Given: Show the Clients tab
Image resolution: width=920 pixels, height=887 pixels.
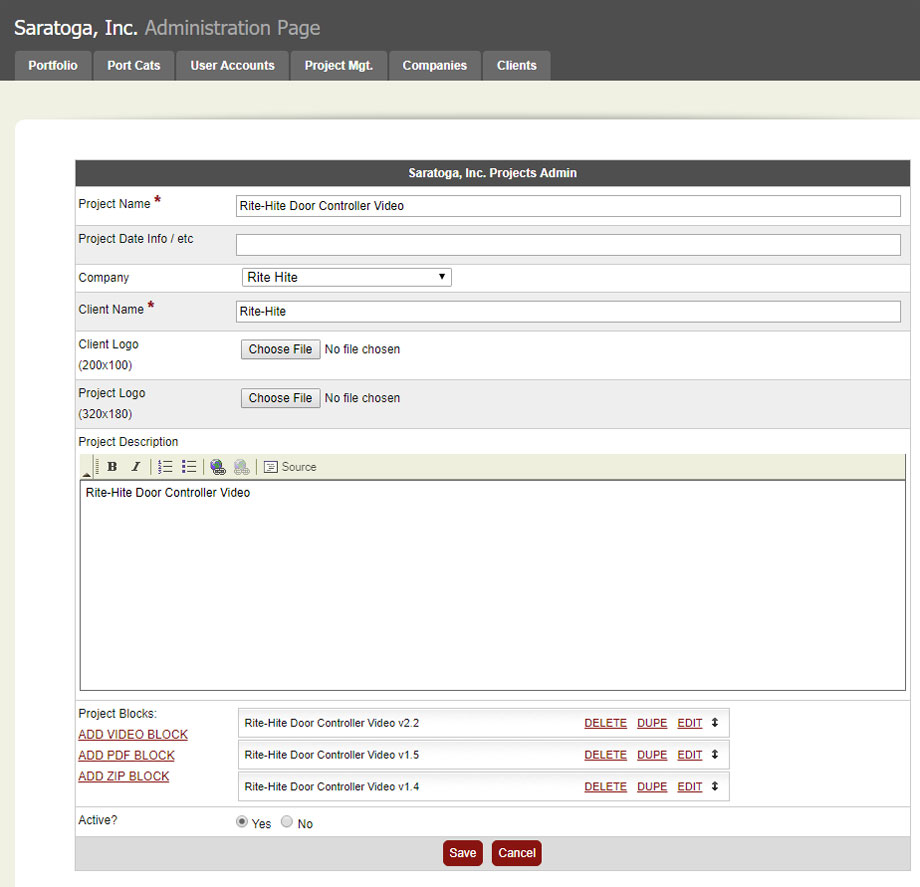Looking at the screenshot, I should tap(517, 66).
